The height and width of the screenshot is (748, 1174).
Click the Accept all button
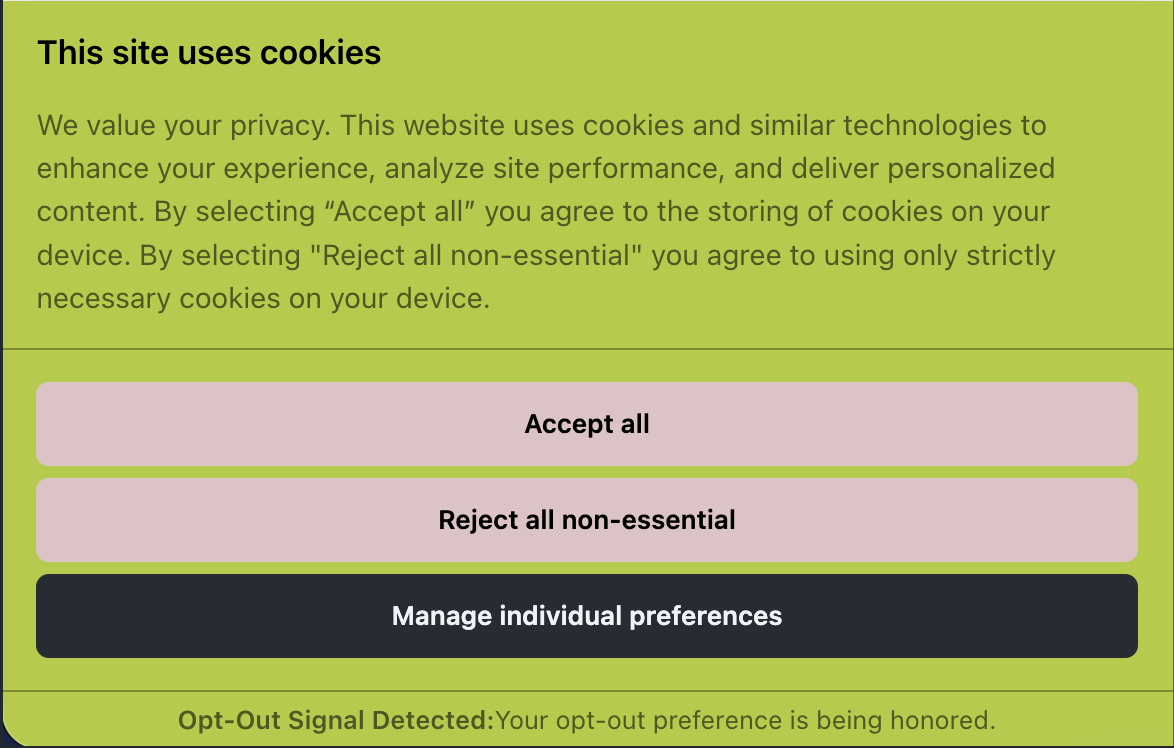(x=587, y=424)
